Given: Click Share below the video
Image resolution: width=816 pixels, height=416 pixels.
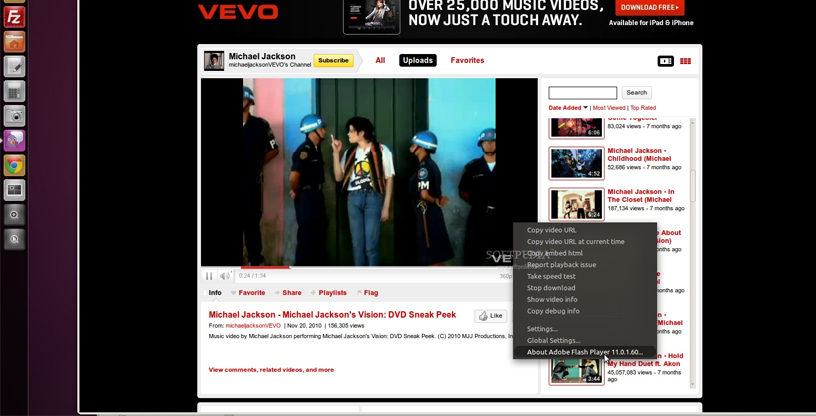Looking at the screenshot, I should click(x=288, y=293).
